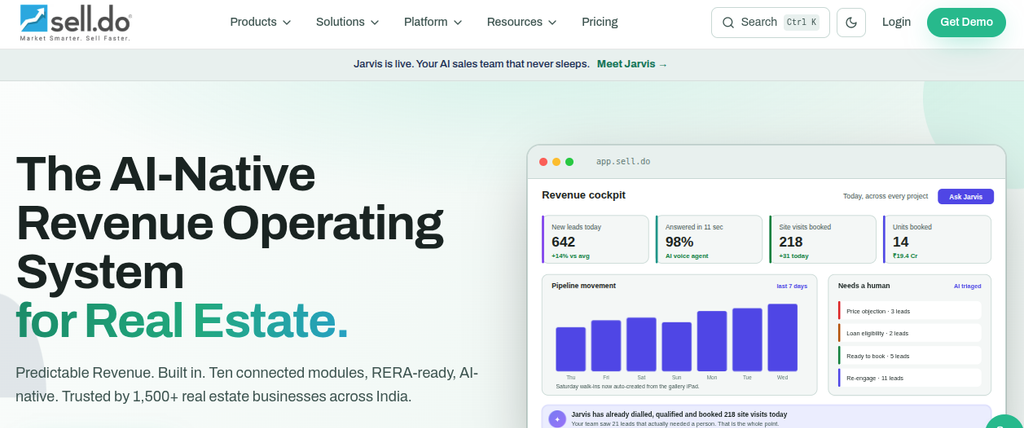
Task: Expand the Solutions menu
Action: click(x=347, y=22)
